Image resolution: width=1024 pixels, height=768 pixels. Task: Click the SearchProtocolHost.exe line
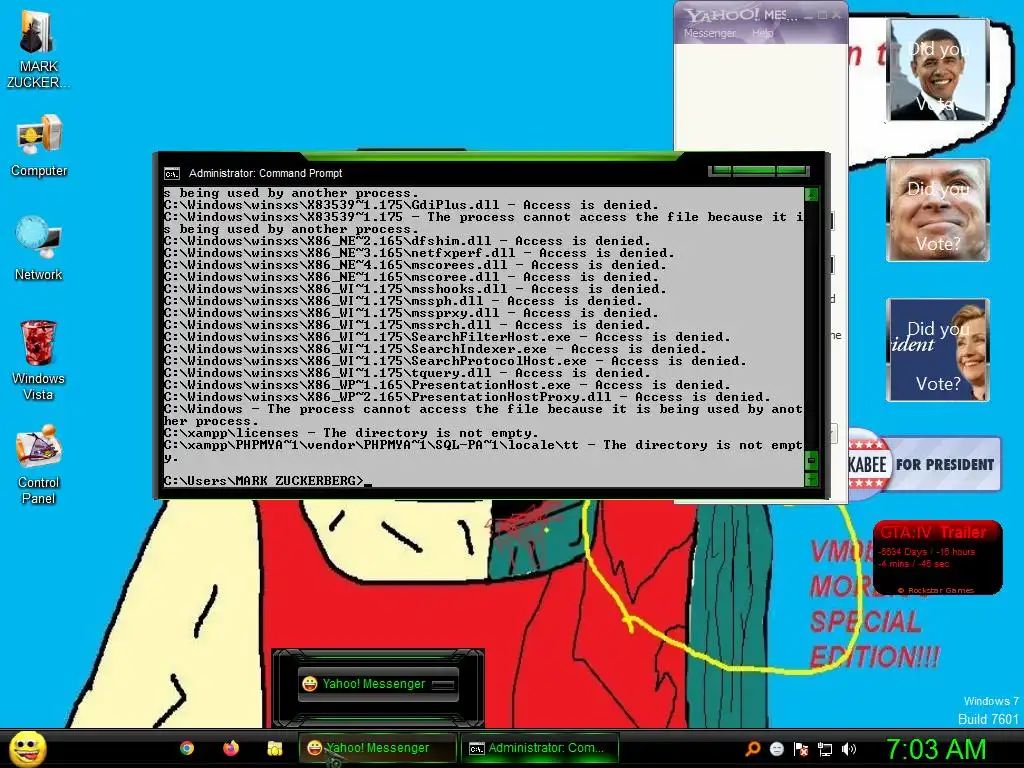[x=455, y=361]
